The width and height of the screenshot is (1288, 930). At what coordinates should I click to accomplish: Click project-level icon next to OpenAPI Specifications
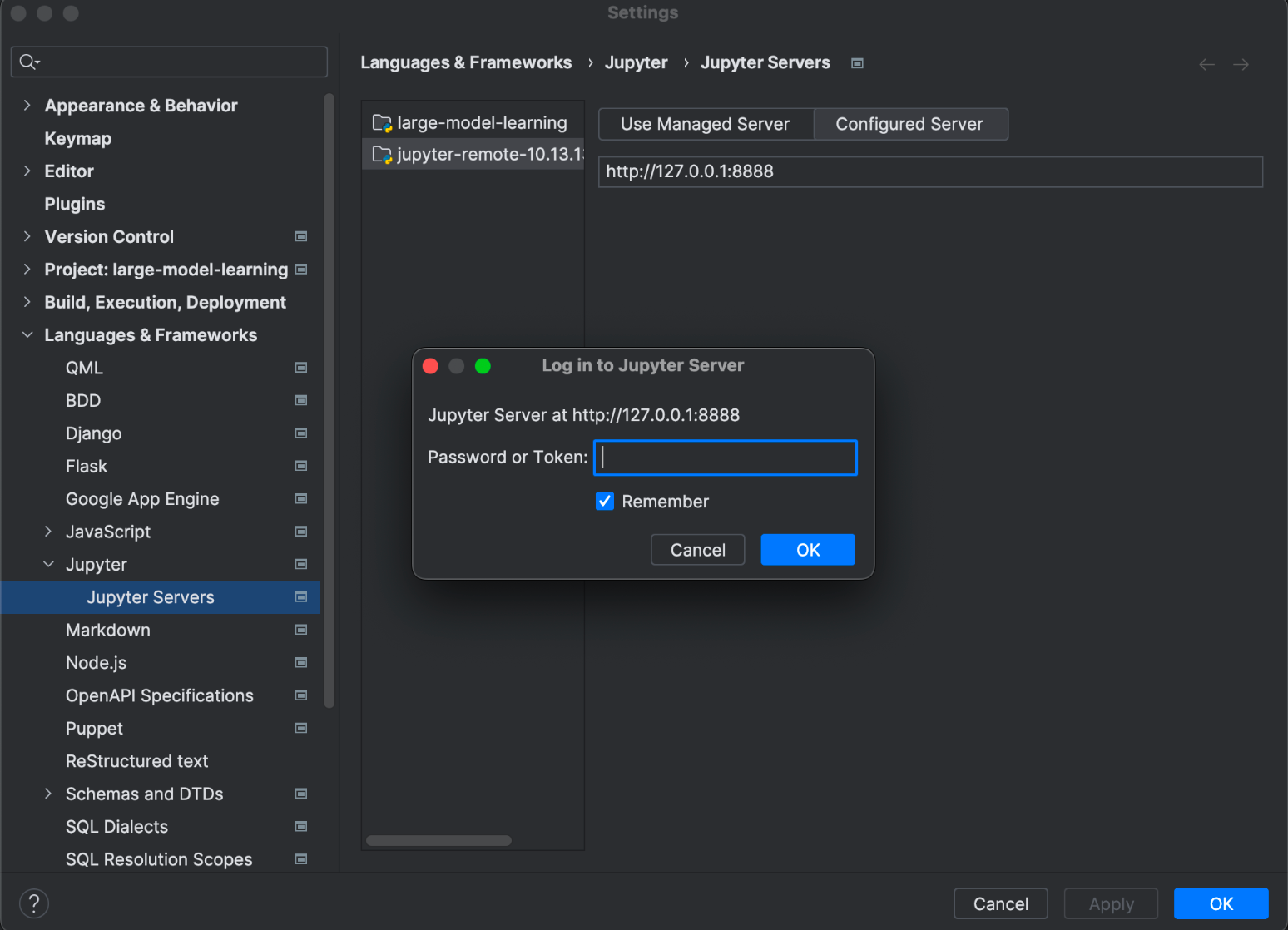point(301,695)
